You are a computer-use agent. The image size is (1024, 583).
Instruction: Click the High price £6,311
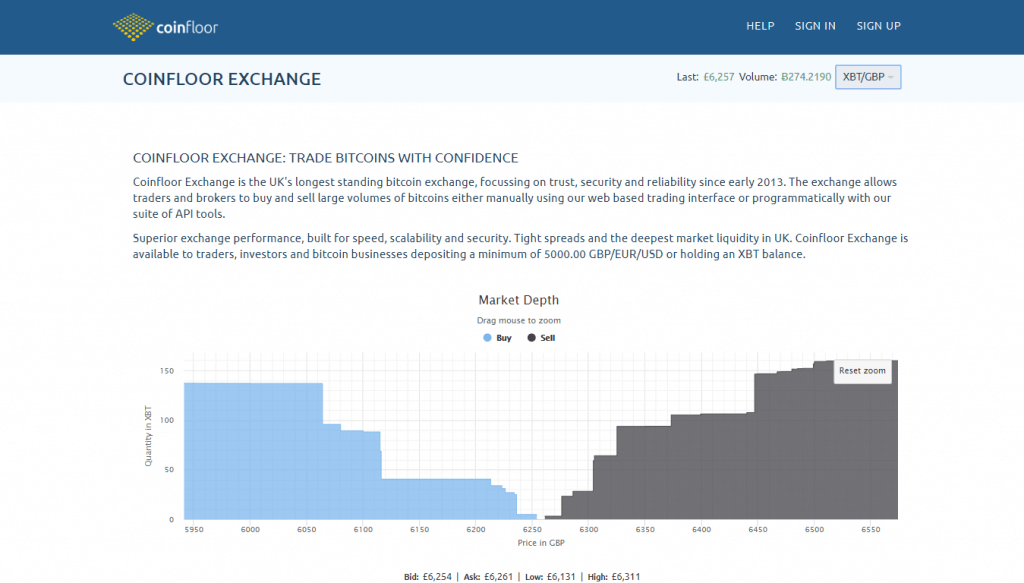click(625, 577)
